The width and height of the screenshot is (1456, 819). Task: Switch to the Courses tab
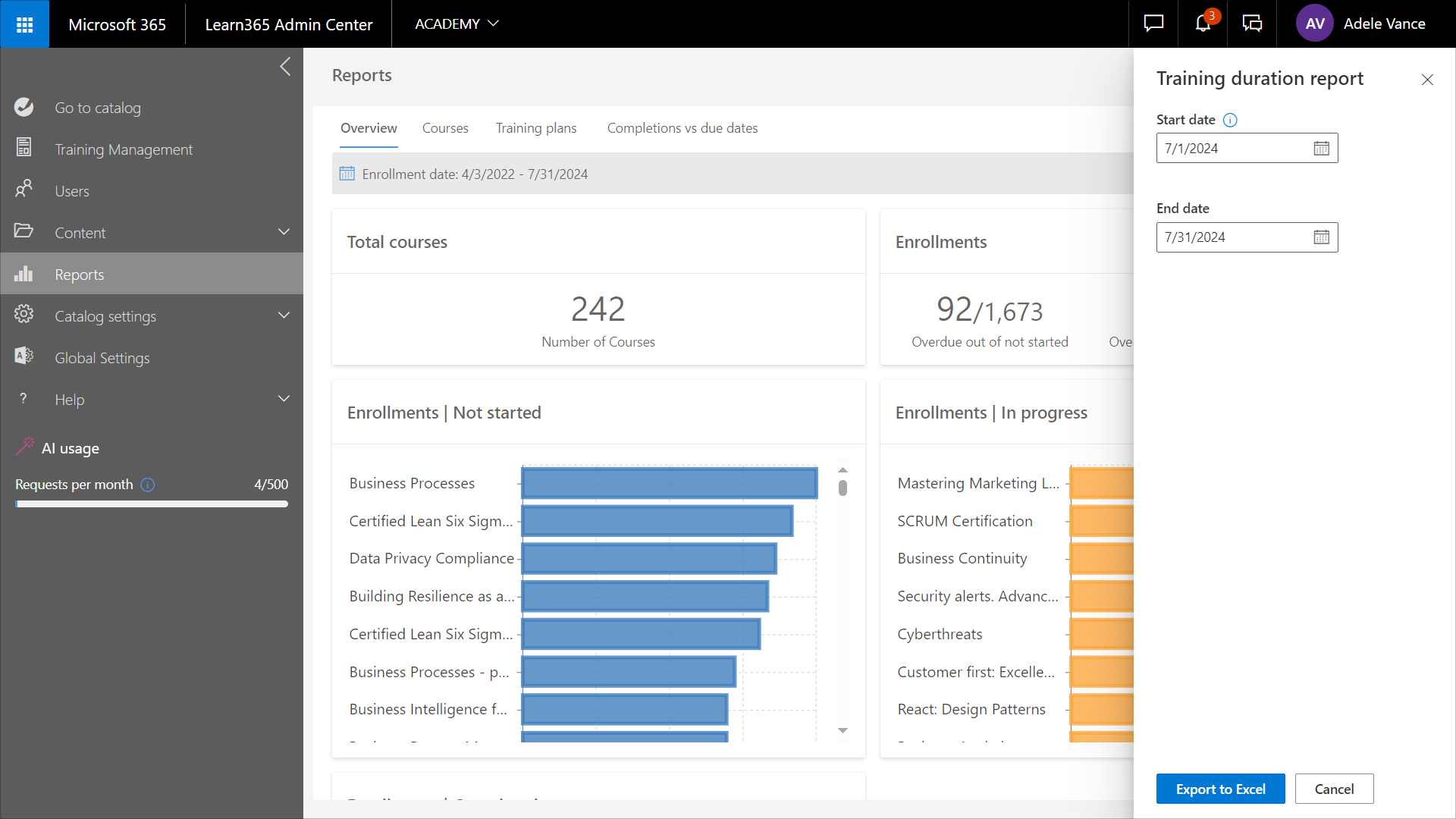(x=445, y=128)
